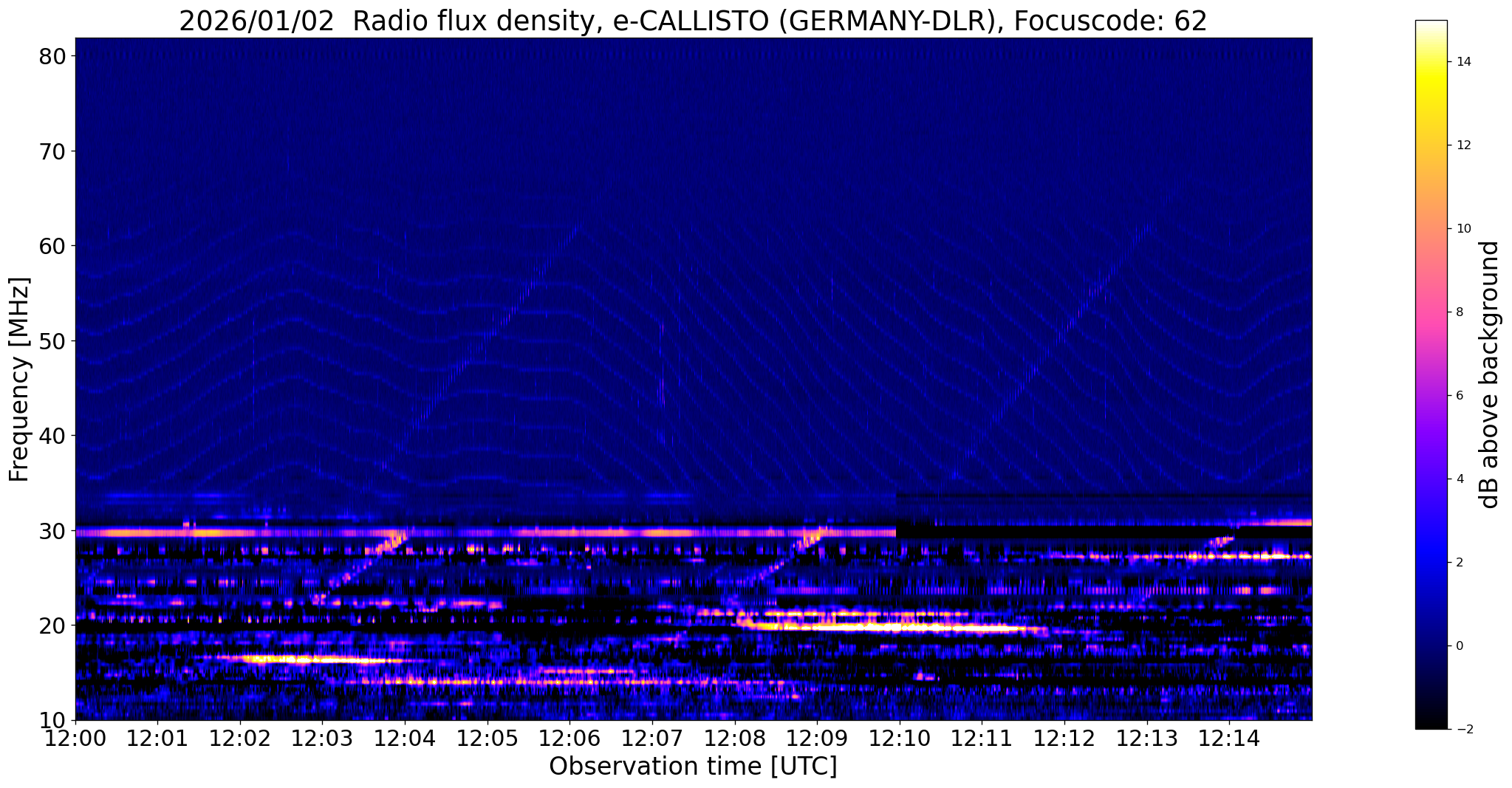Viewport: 1512px width, 788px height.
Task: Click the colorbar tick label 0
Action: tap(1459, 646)
